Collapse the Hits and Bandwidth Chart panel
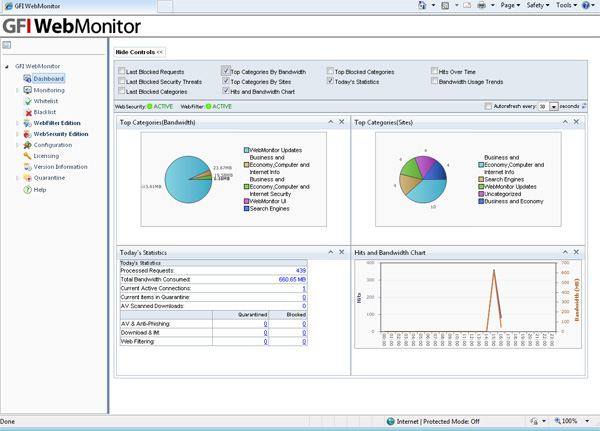The width and height of the screenshot is (600, 431). [564, 252]
